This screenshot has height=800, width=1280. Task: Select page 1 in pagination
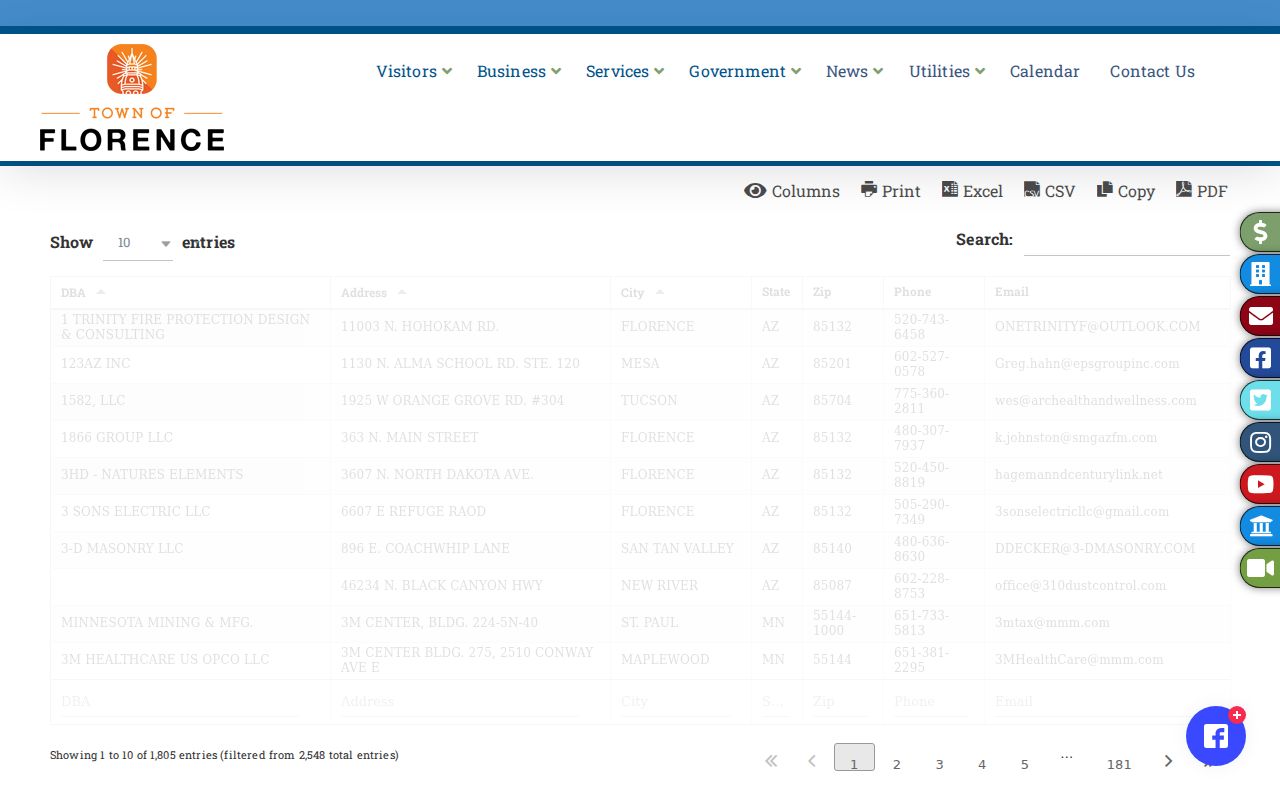[x=854, y=758]
